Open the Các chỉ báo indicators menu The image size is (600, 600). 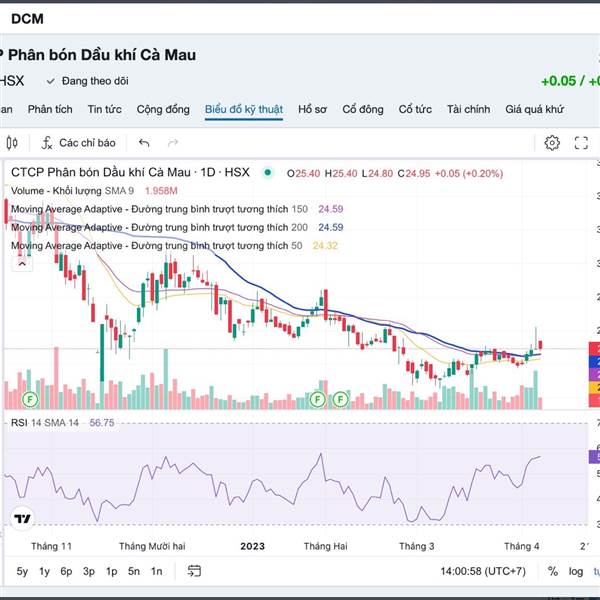pos(78,143)
